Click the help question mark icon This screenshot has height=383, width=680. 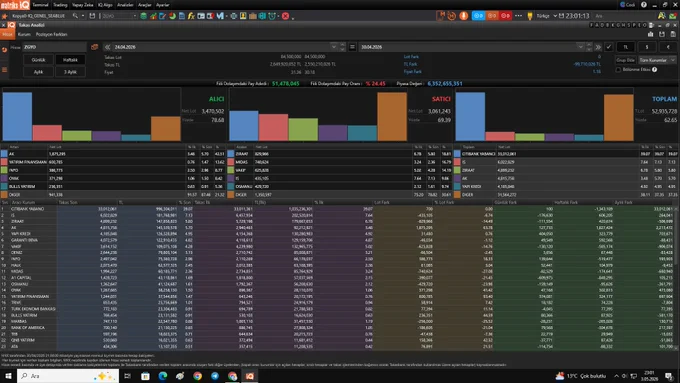(644, 5)
